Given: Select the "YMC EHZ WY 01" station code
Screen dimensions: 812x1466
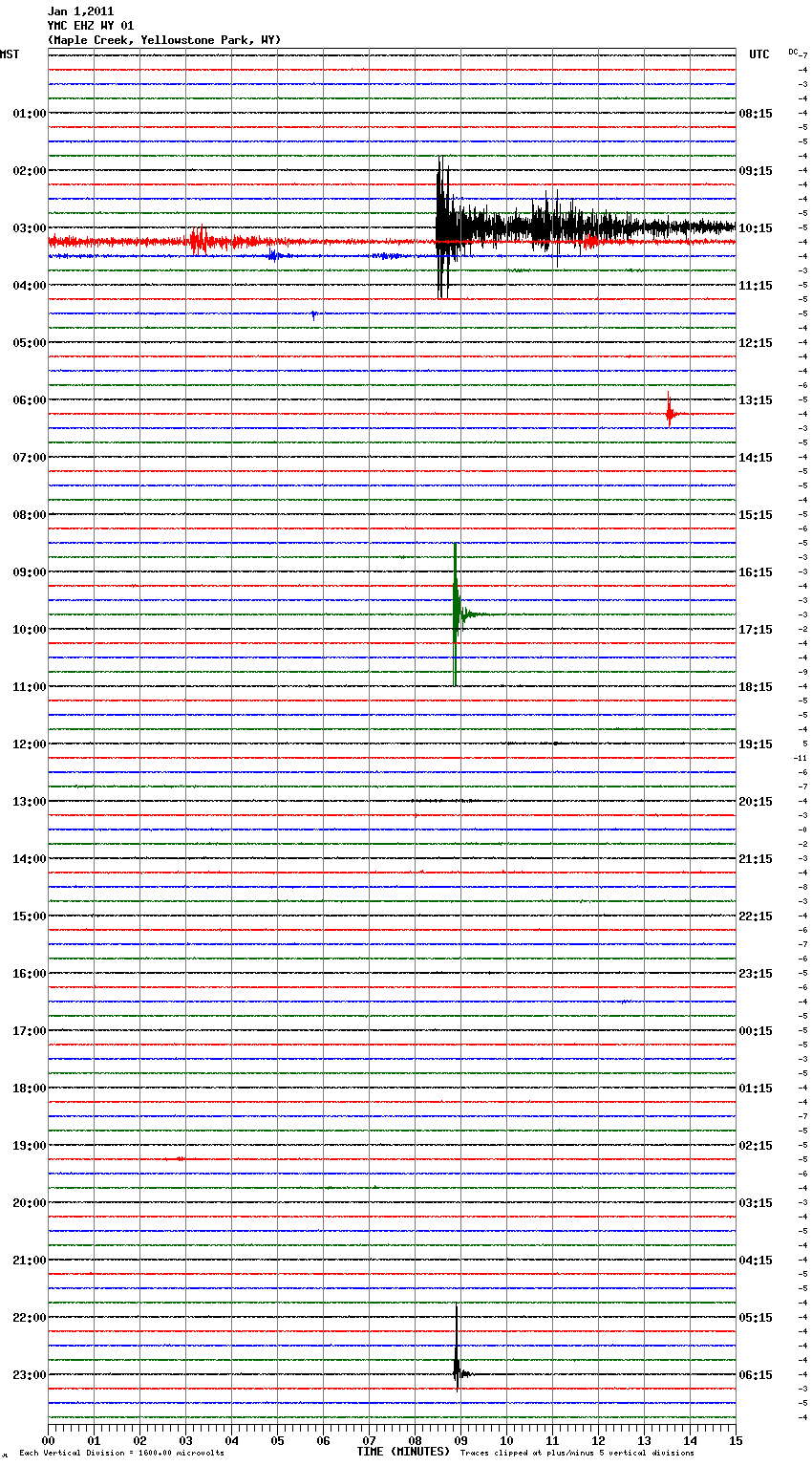Looking at the screenshot, I should coord(91,26).
